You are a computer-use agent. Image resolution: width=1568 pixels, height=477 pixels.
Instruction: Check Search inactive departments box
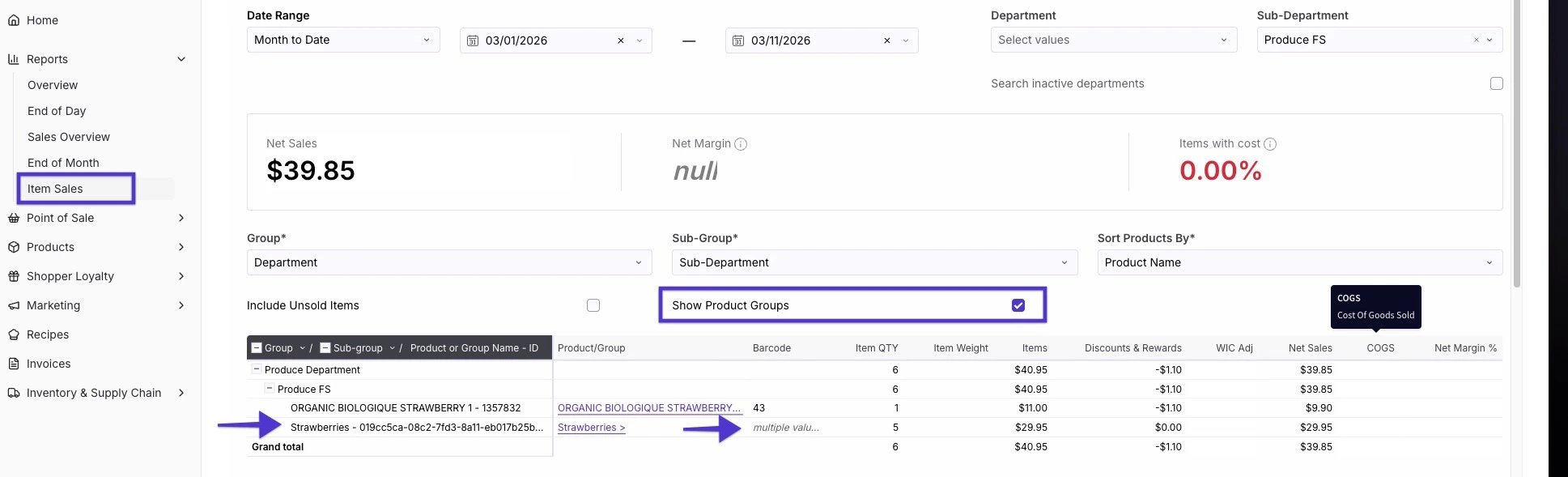click(1497, 83)
